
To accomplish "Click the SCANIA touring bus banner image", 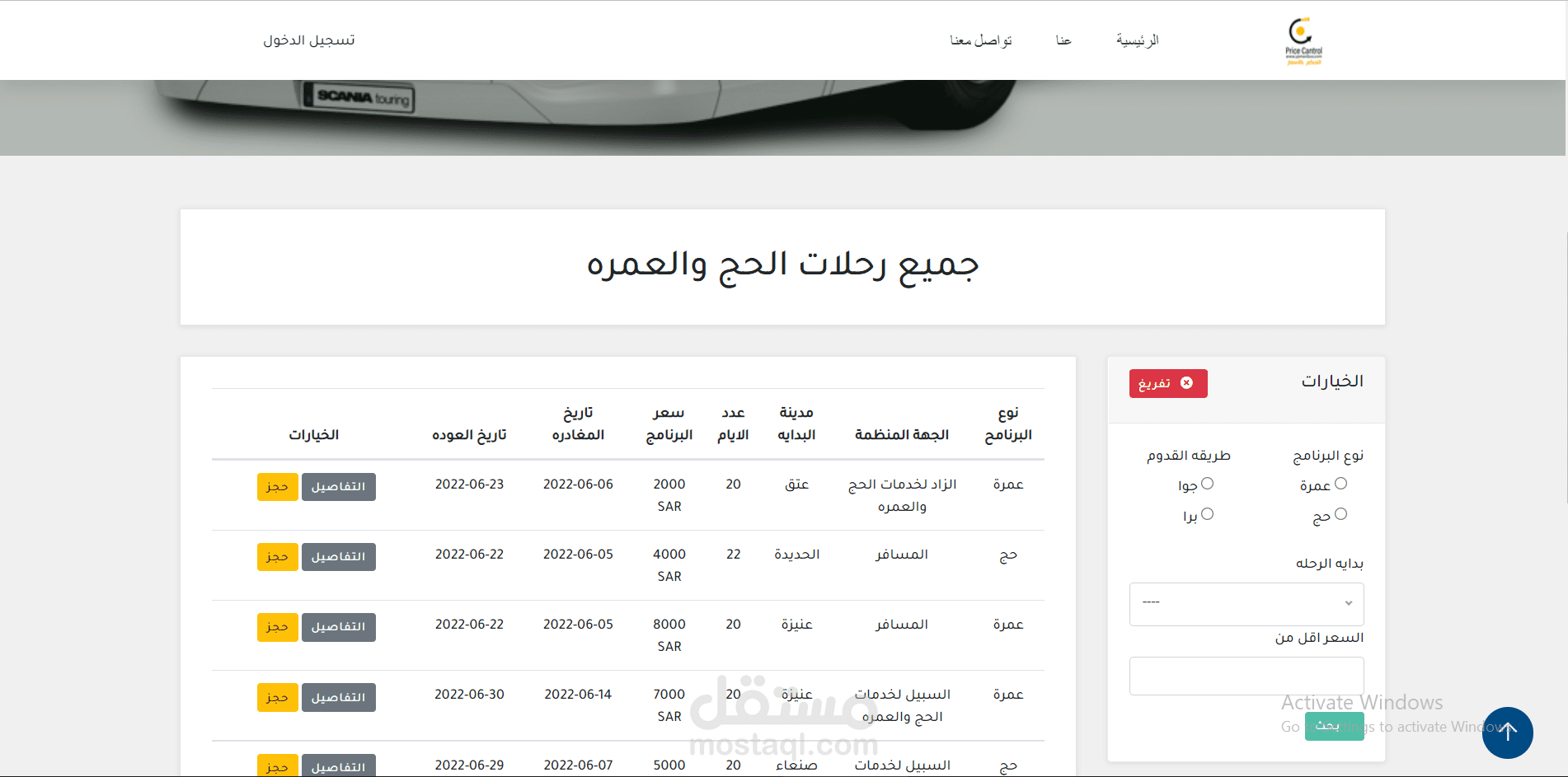I will [x=782, y=118].
